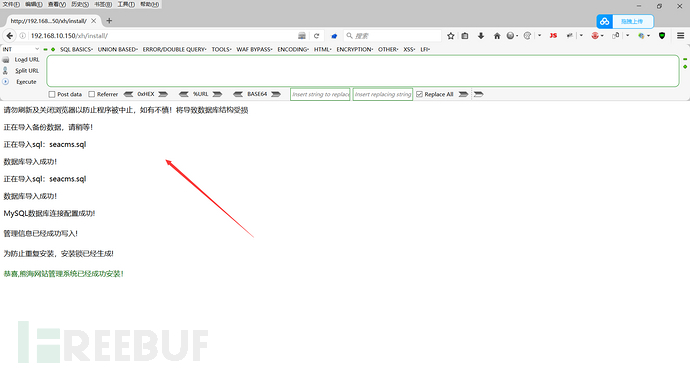Click the BASE64 decode left arrow
Image resolution: width=690 pixels, height=370 pixels.
click(x=238, y=94)
